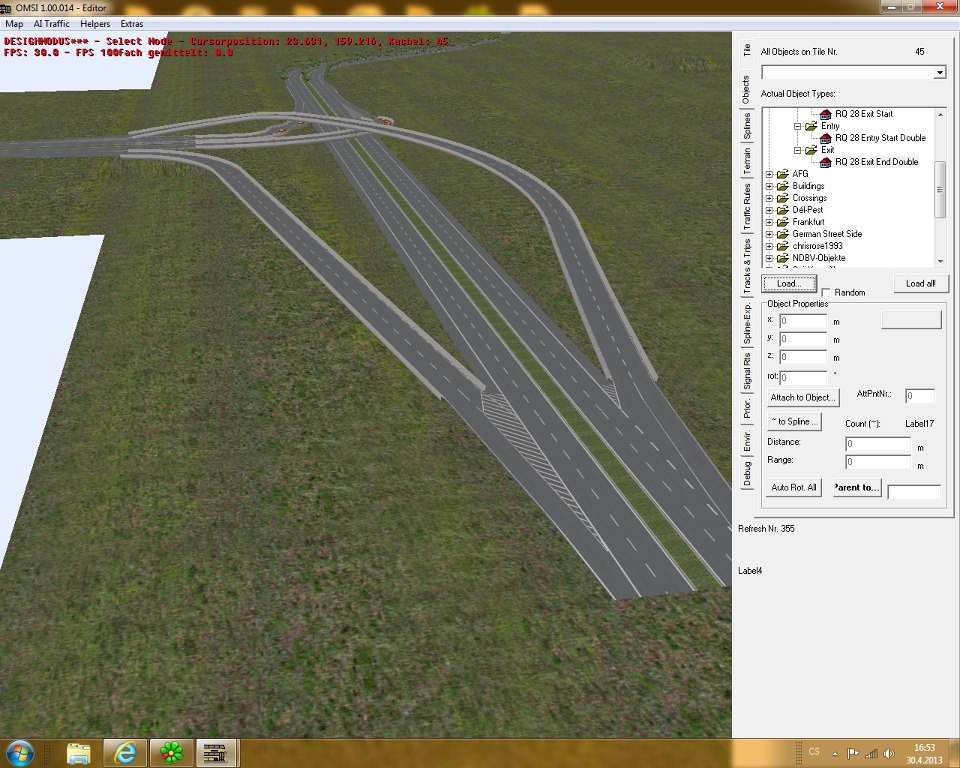
Task: Click the object tree scrollbar thumb
Action: tap(939, 190)
